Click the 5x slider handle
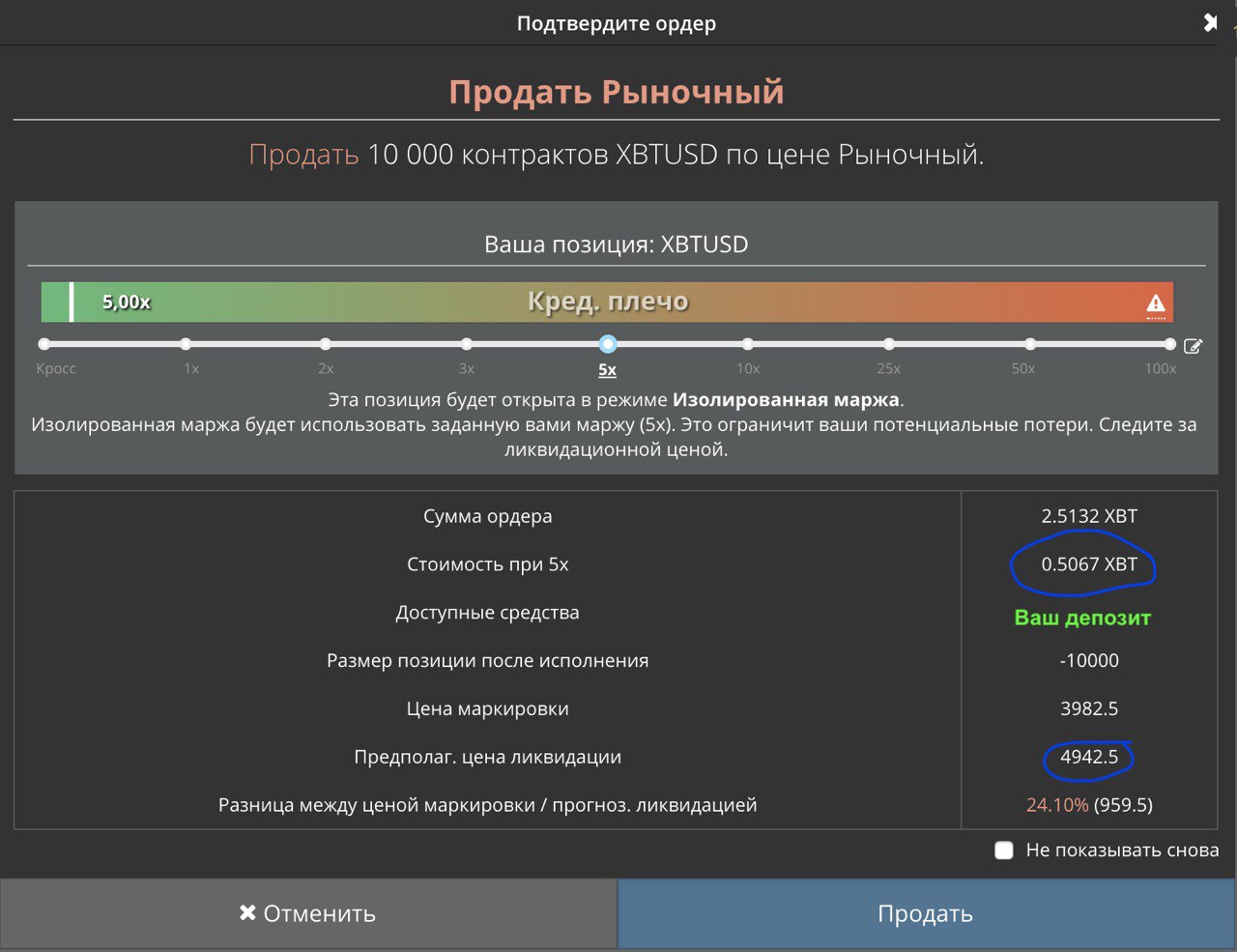Screen dimensions: 1237x952 (607, 343)
